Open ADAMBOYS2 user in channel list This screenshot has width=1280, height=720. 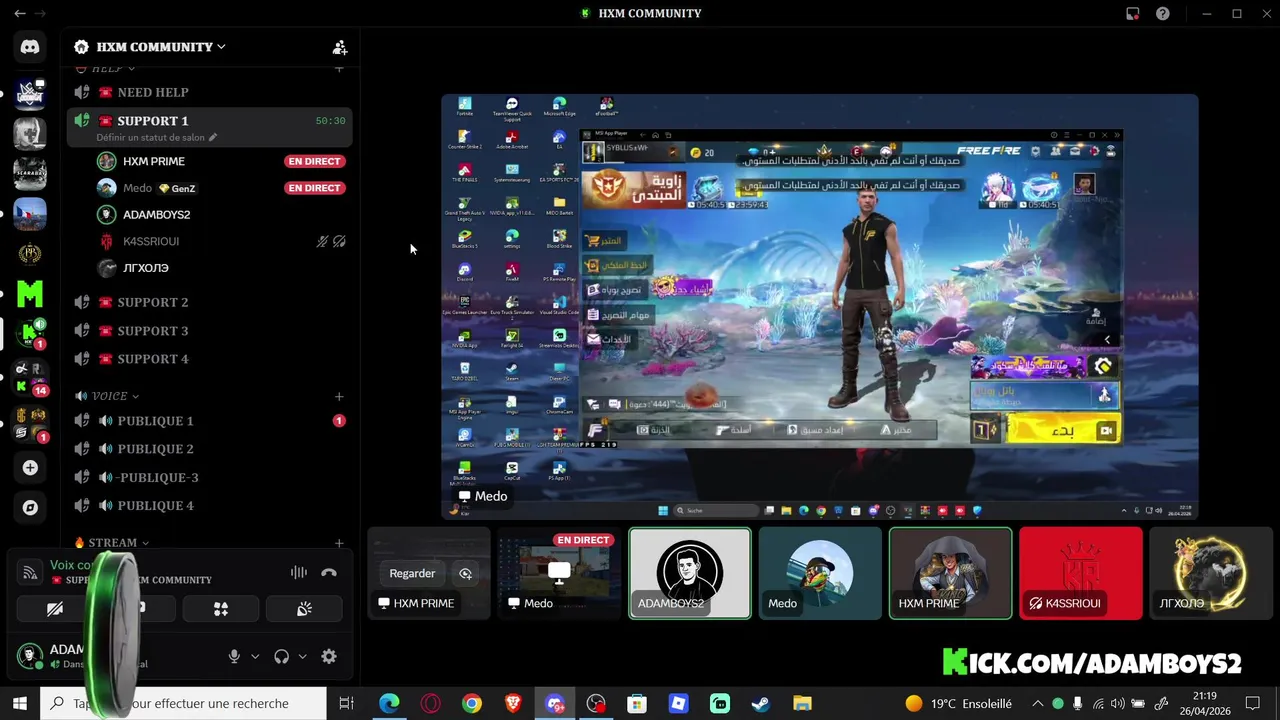click(x=220, y=214)
